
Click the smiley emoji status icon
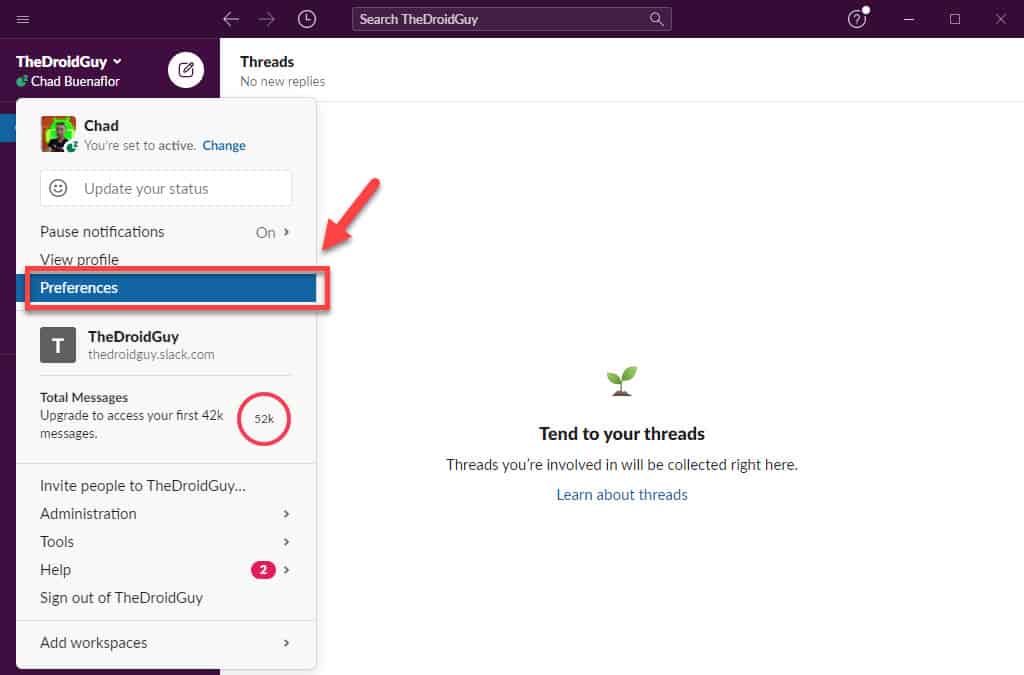58,188
